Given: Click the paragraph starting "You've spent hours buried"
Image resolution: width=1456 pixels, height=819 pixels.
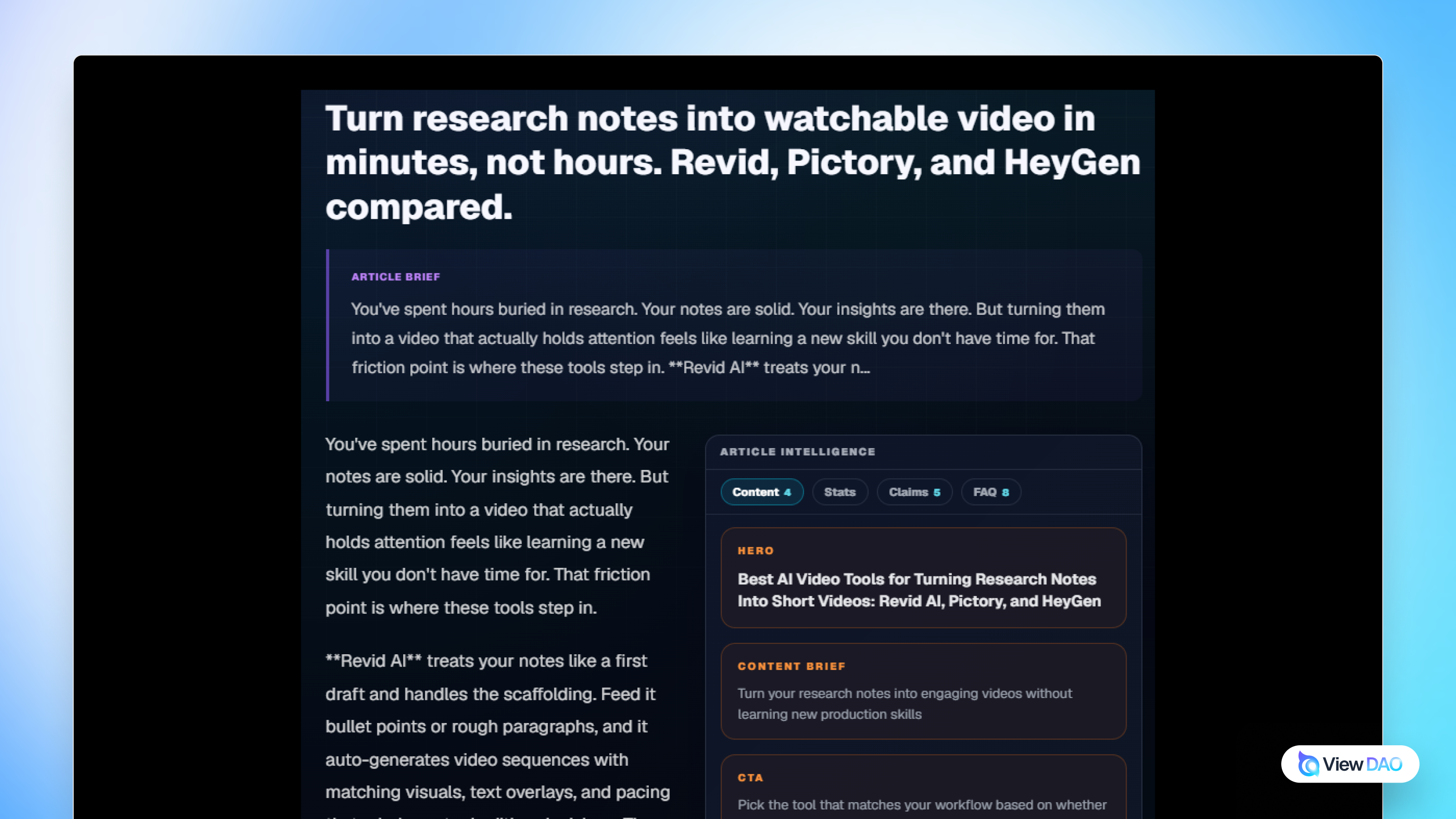Looking at the screenshot, I should pyautogui.click(x=497, y=526).
